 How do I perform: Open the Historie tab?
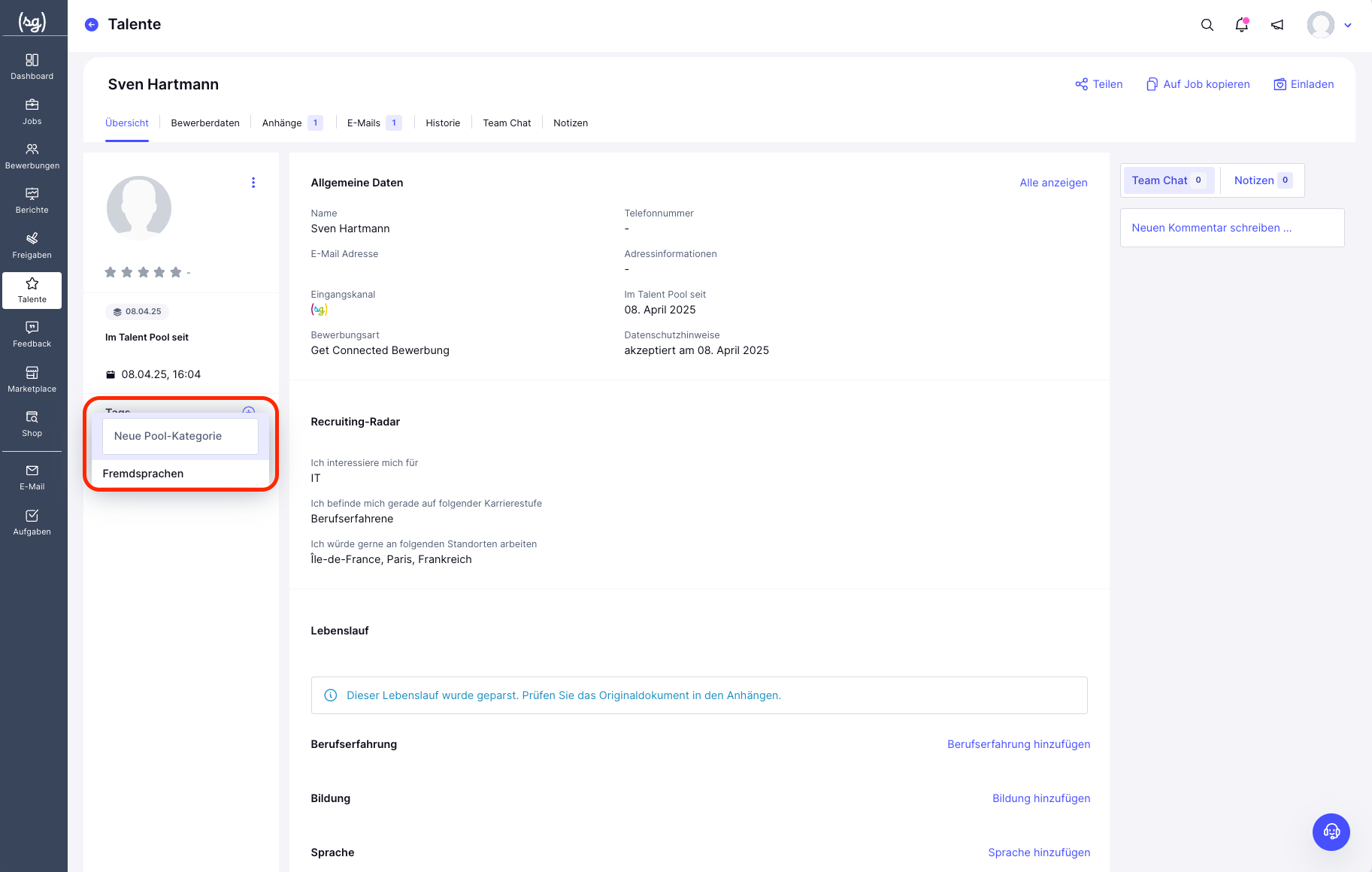point(443,123)
